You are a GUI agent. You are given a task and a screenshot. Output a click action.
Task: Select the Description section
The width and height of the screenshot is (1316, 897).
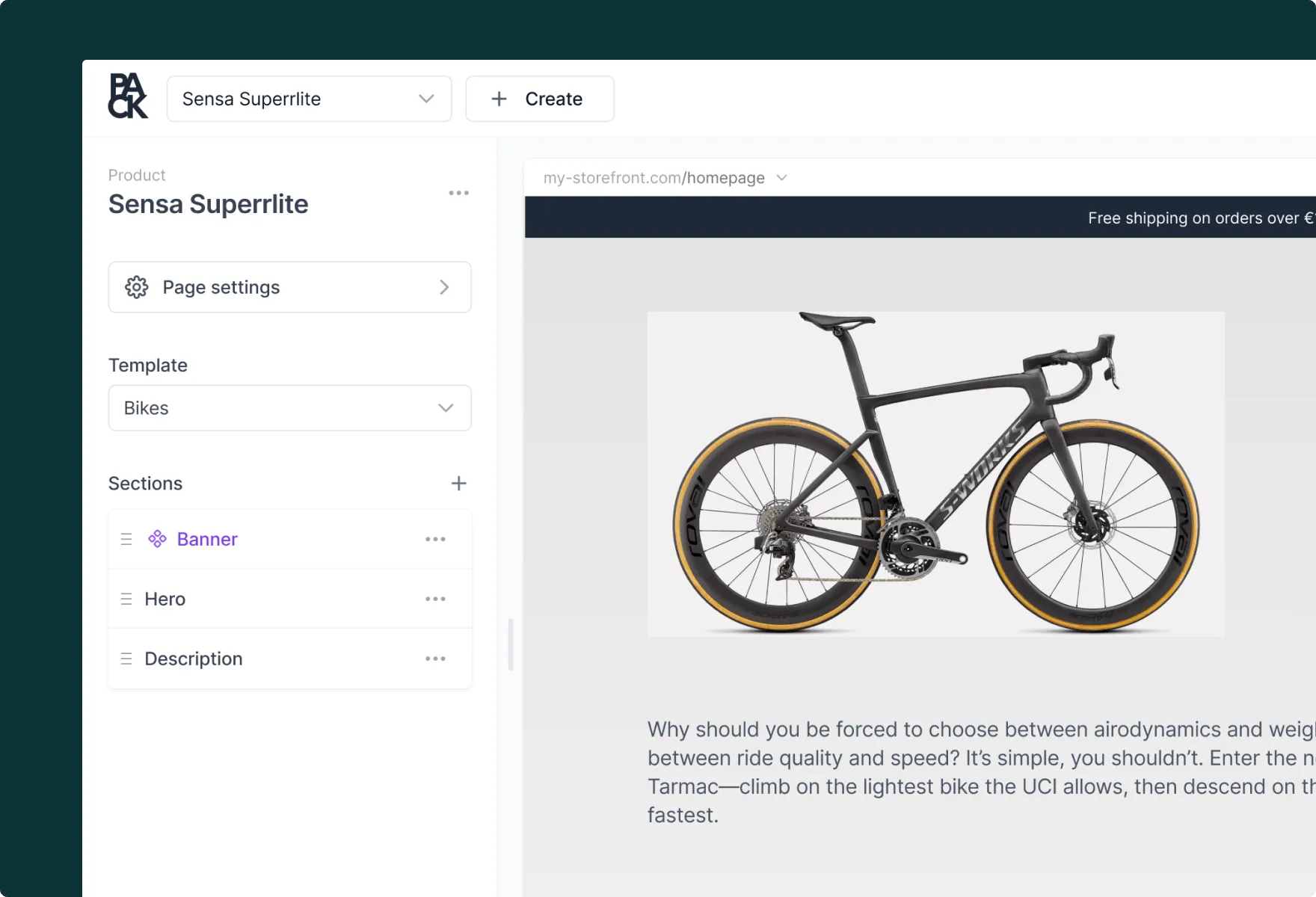(289, 659)
